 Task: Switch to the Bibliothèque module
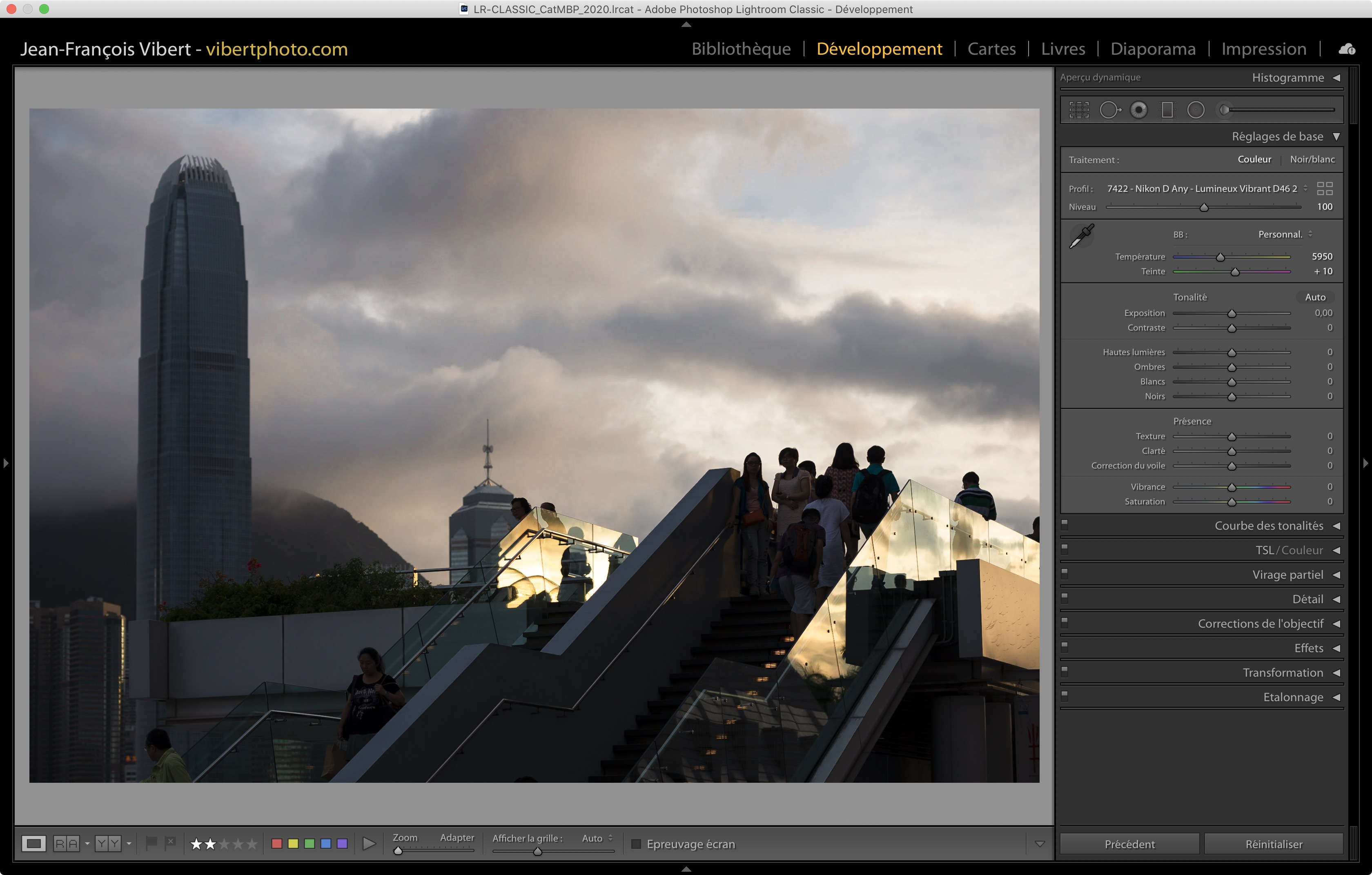coord(741,49)
